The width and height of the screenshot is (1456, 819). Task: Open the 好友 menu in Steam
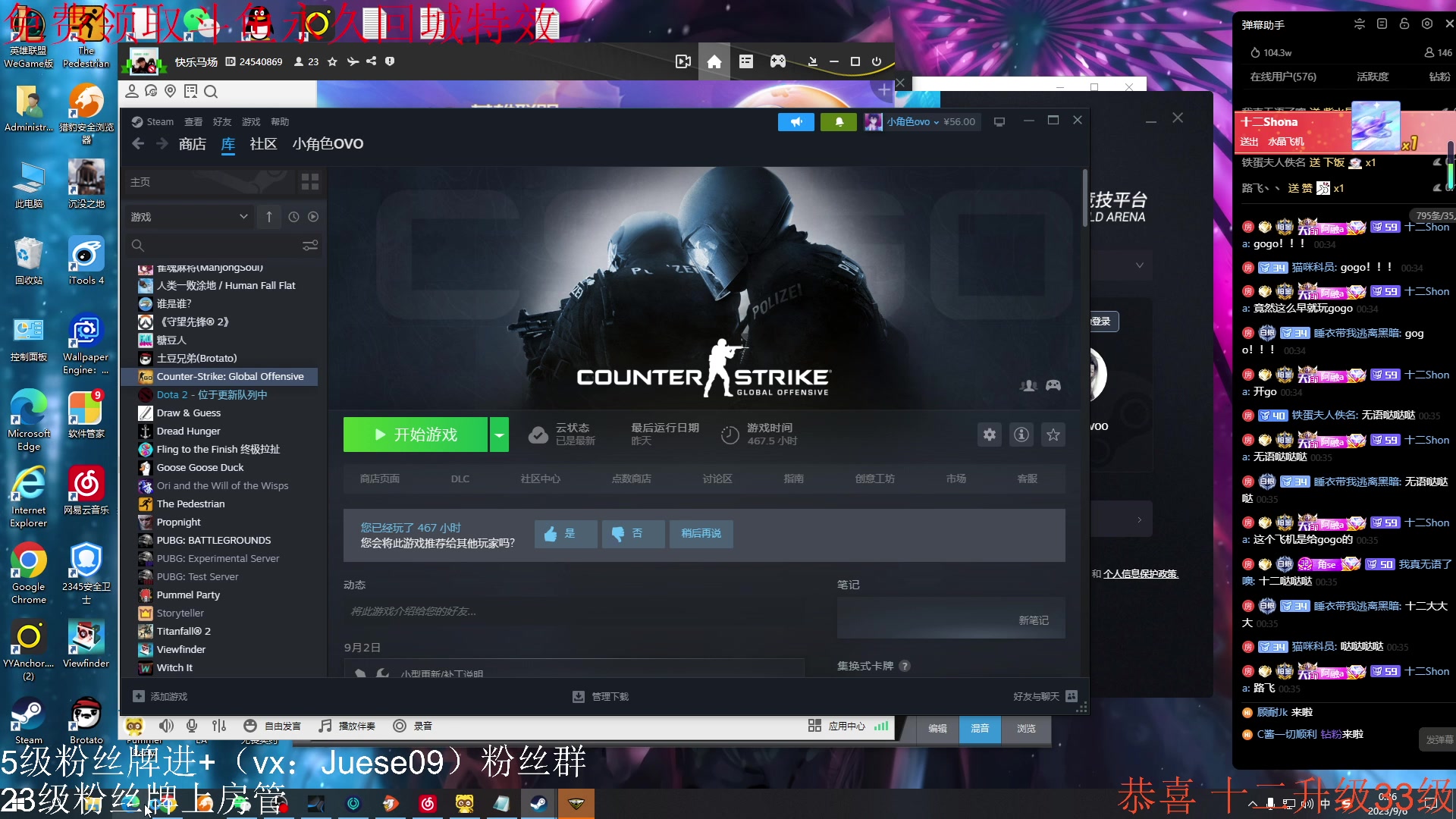[x=222, y=122]
